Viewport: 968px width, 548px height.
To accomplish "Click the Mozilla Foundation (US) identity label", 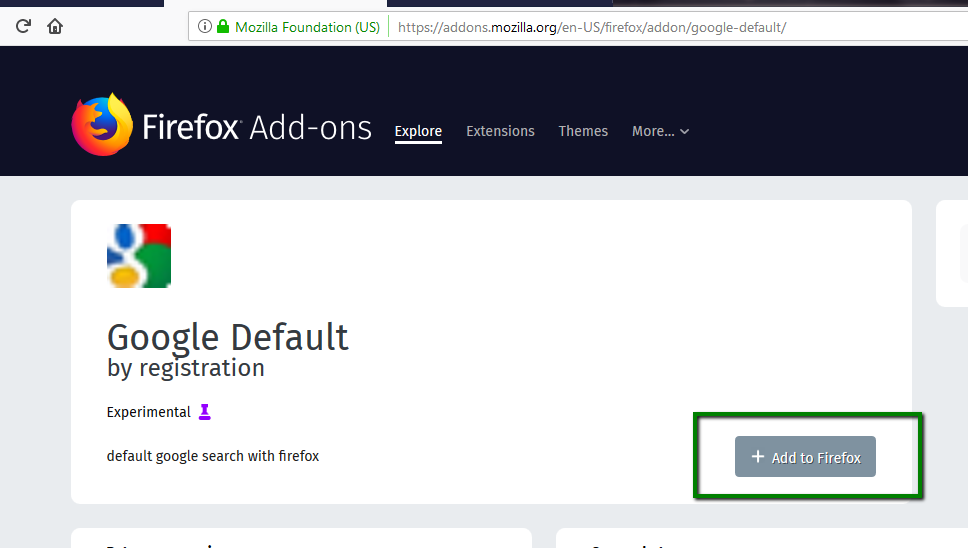I will [307, 27].
